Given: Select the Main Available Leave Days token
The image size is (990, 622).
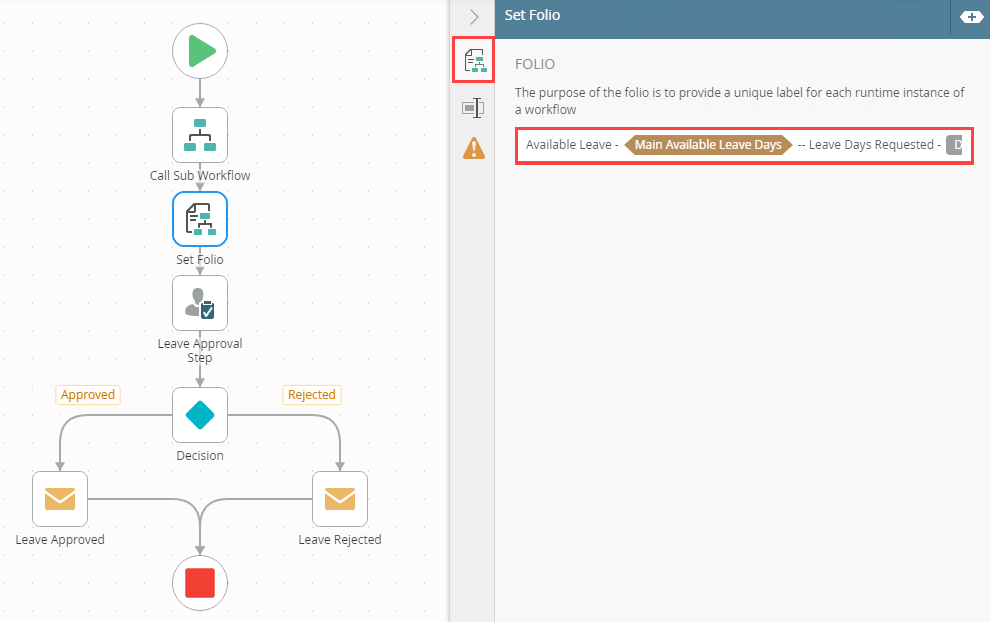Looking at the screenshot, I should tap(708, 145).
